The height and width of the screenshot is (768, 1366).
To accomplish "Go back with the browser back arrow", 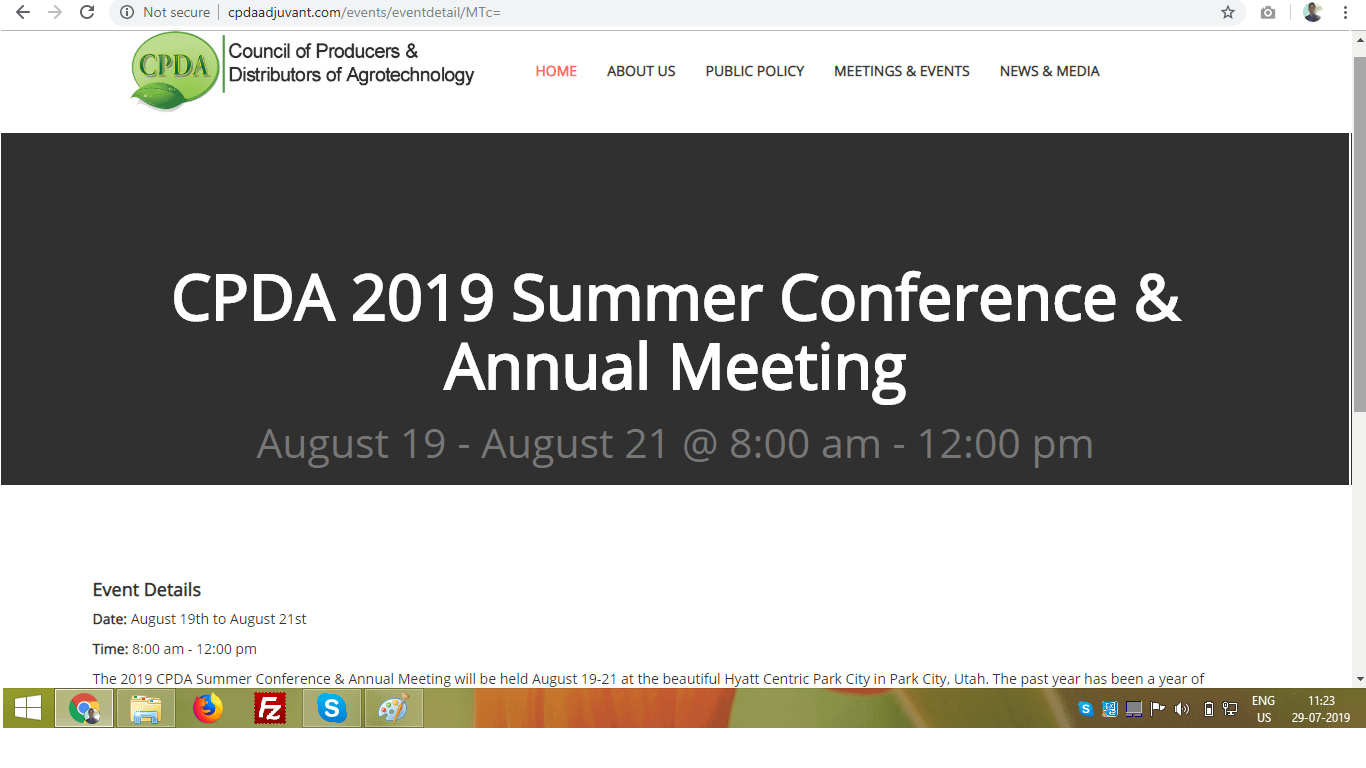I will click(23, 13).
